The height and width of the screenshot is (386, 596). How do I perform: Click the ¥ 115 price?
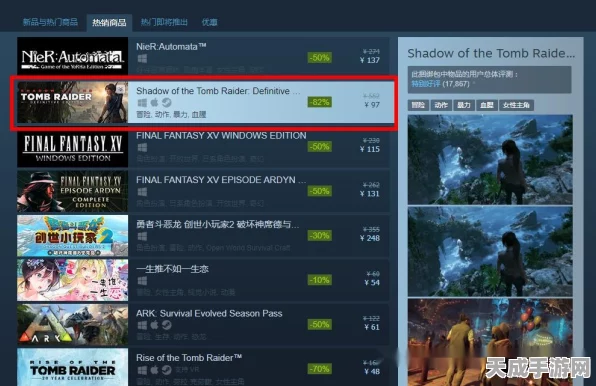pyautogui.click(x=370, y=149)
